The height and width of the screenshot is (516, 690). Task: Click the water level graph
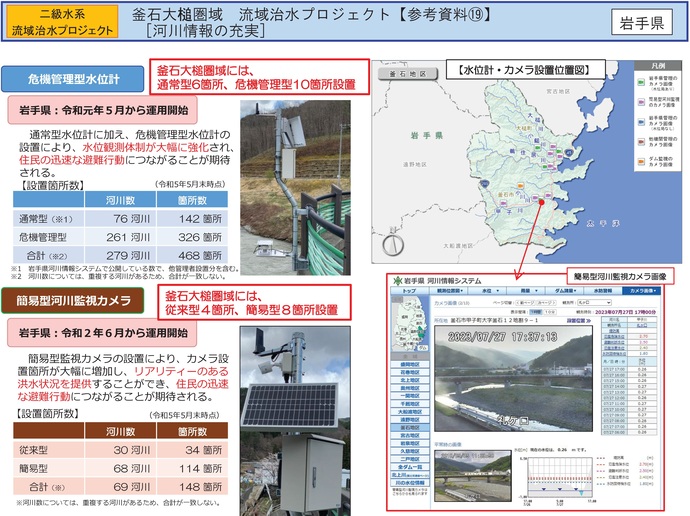coord(561,476)
